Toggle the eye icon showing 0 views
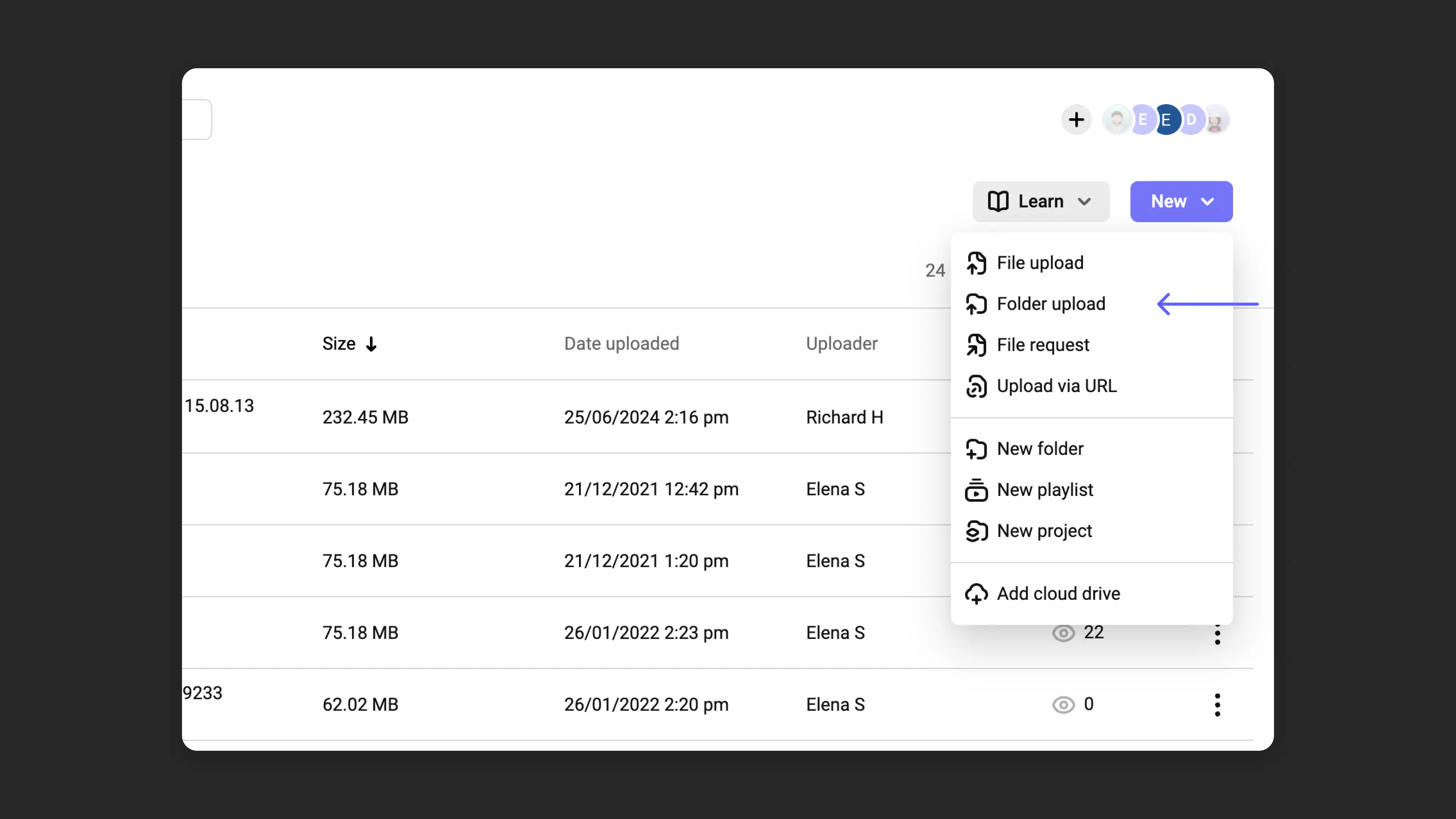Viewport: 1456px width, 819px height. [1063, 705]
